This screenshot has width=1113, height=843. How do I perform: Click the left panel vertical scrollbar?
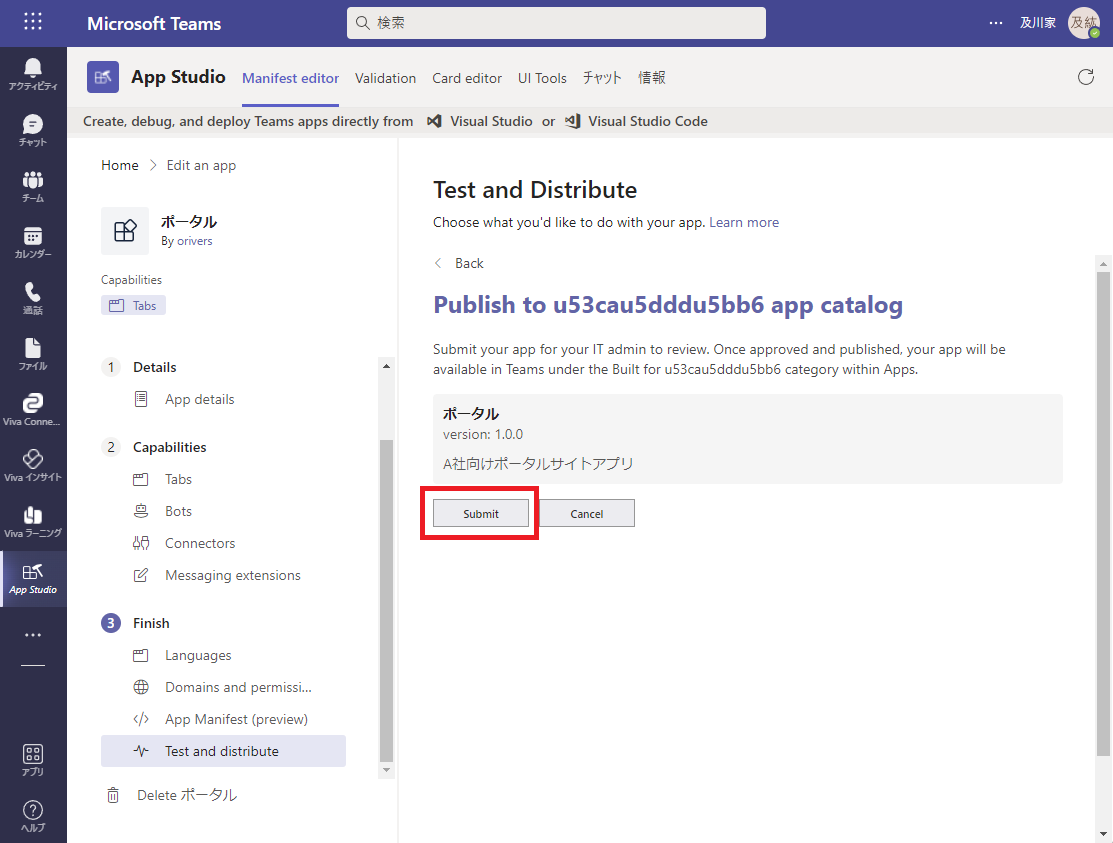387,600
